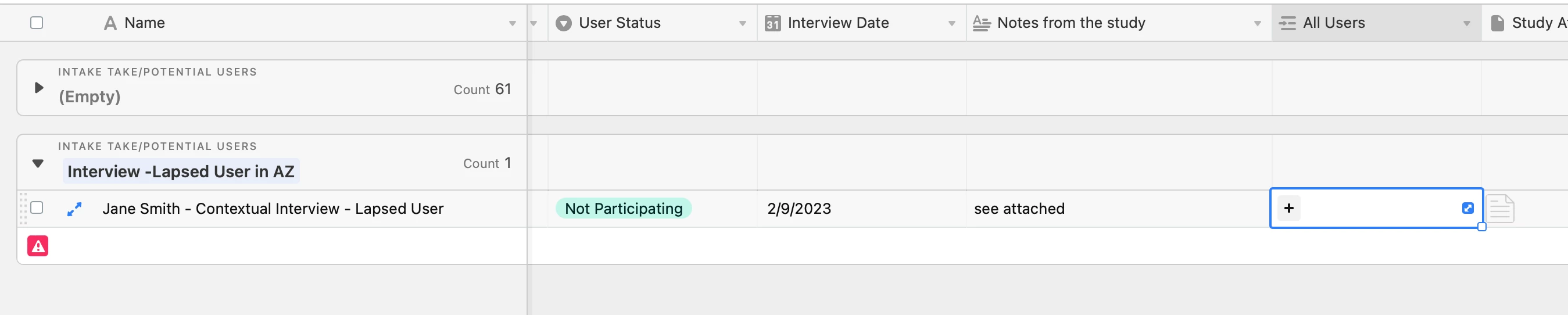Viewport: 1568px width, 315px height.
Task: Select the 2/9/2023 interview date cell
Action: (x=799, y=209)
